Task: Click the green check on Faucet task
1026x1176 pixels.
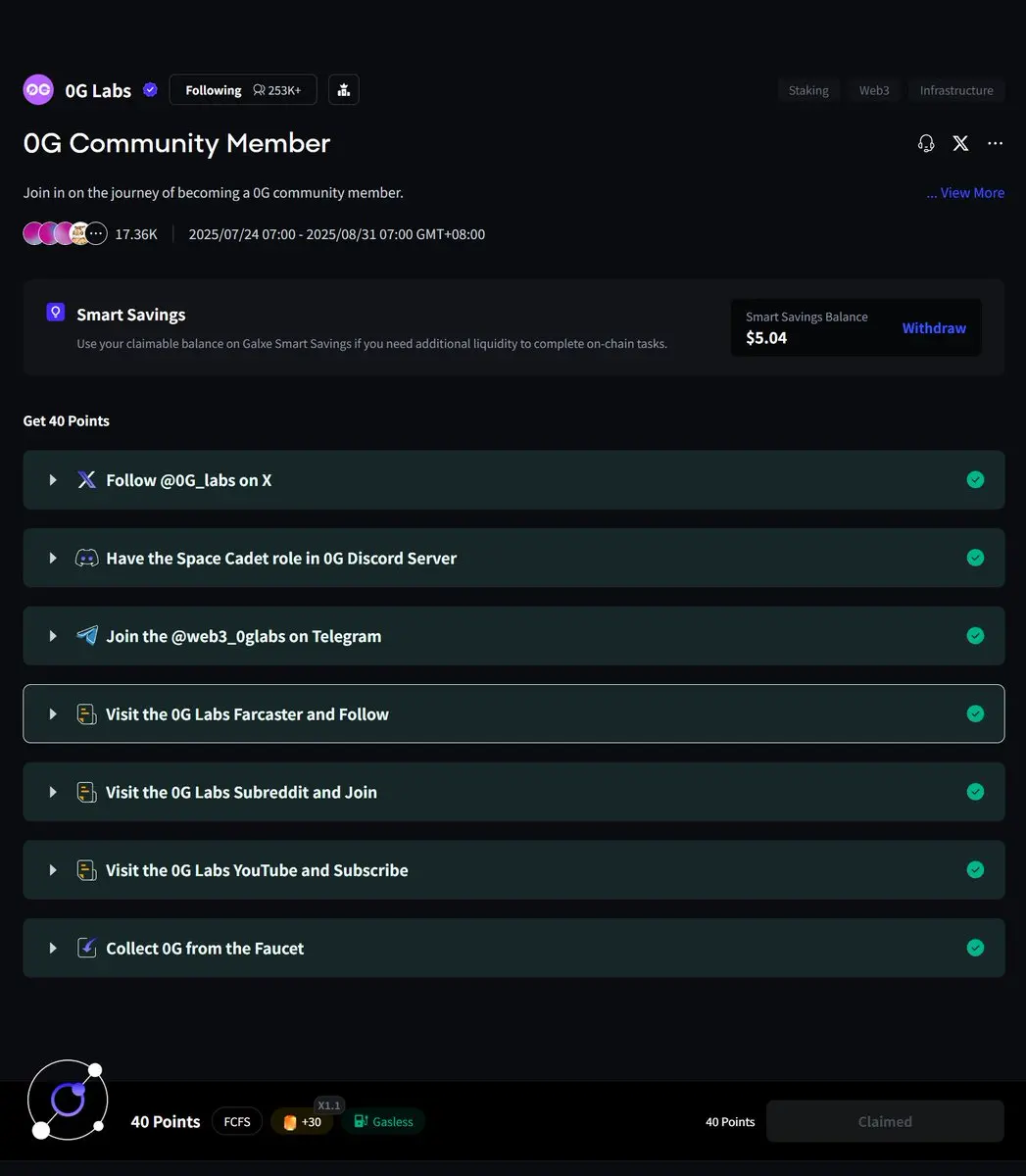Action: point(975,948)
